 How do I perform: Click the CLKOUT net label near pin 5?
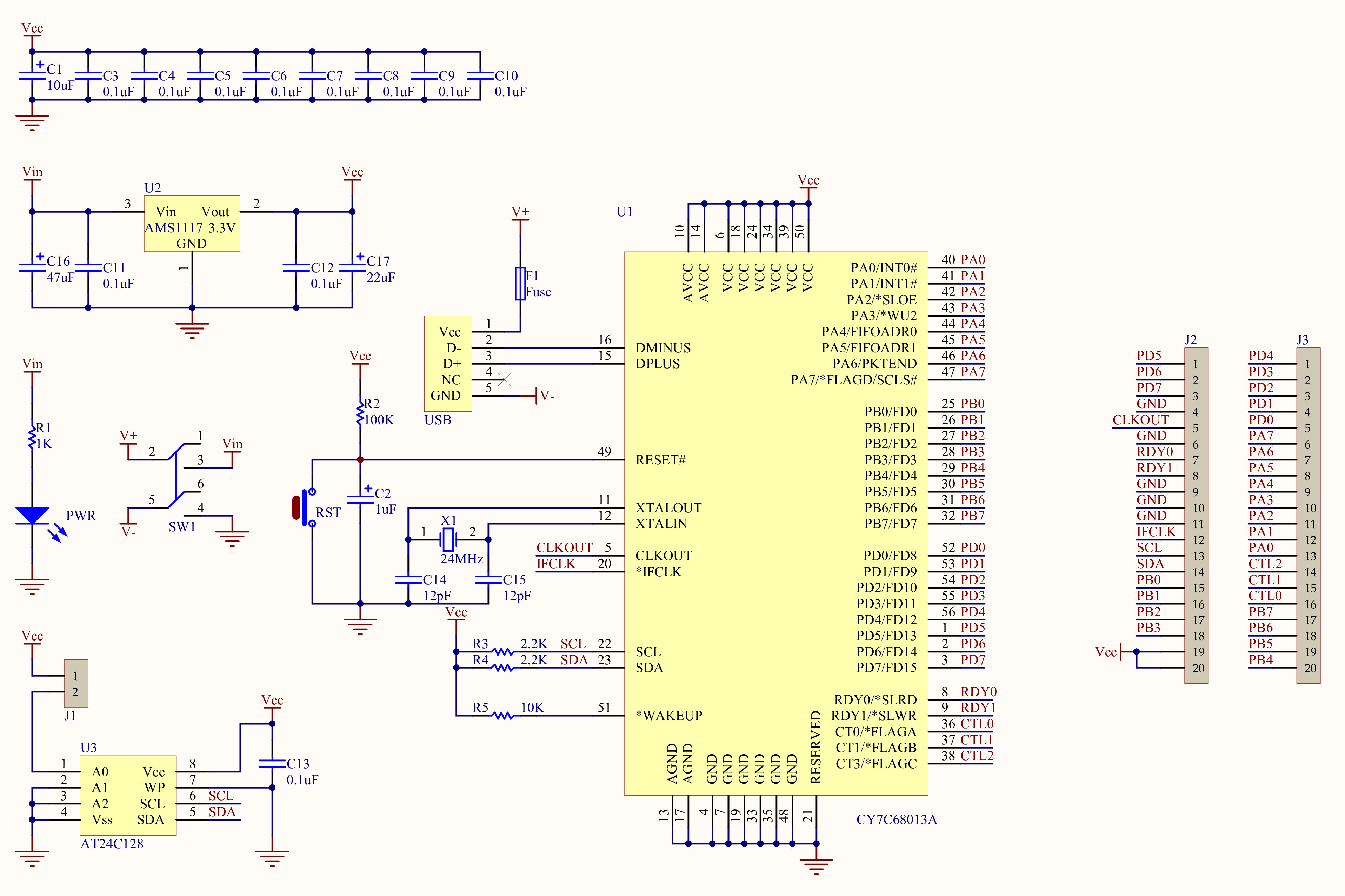(564, 547)
